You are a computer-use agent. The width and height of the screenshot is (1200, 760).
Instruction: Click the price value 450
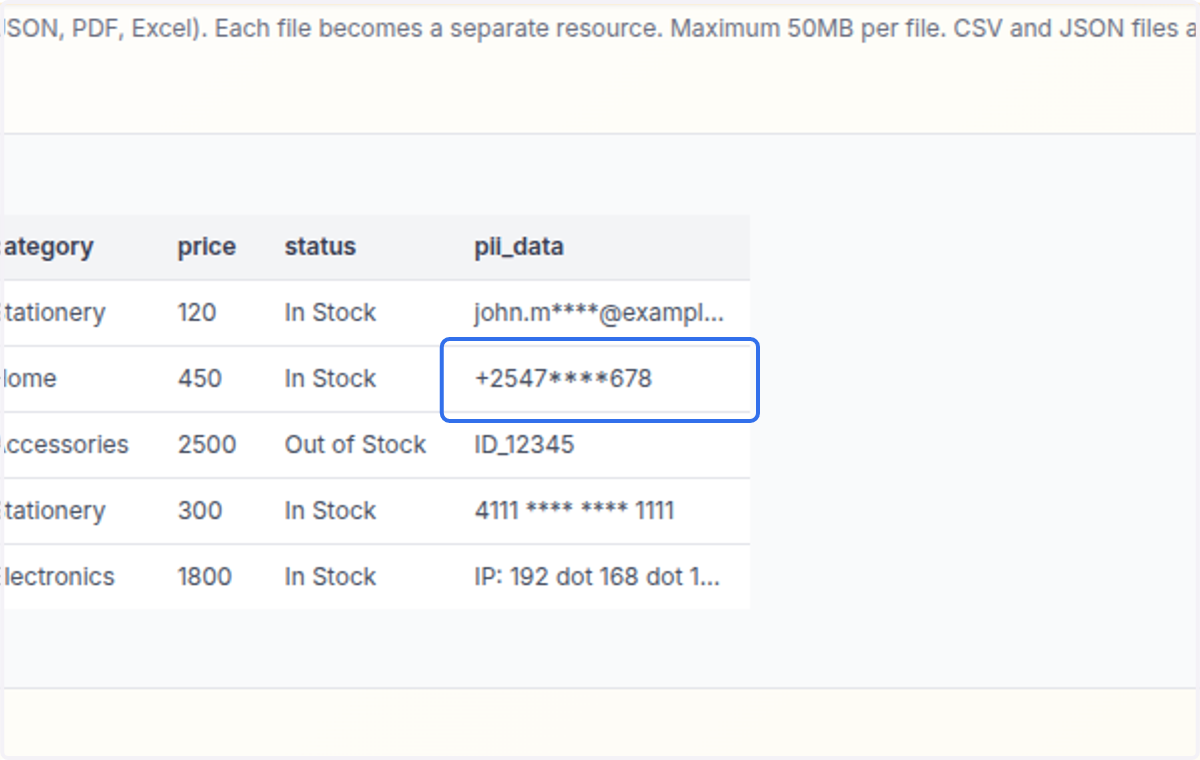200,379
